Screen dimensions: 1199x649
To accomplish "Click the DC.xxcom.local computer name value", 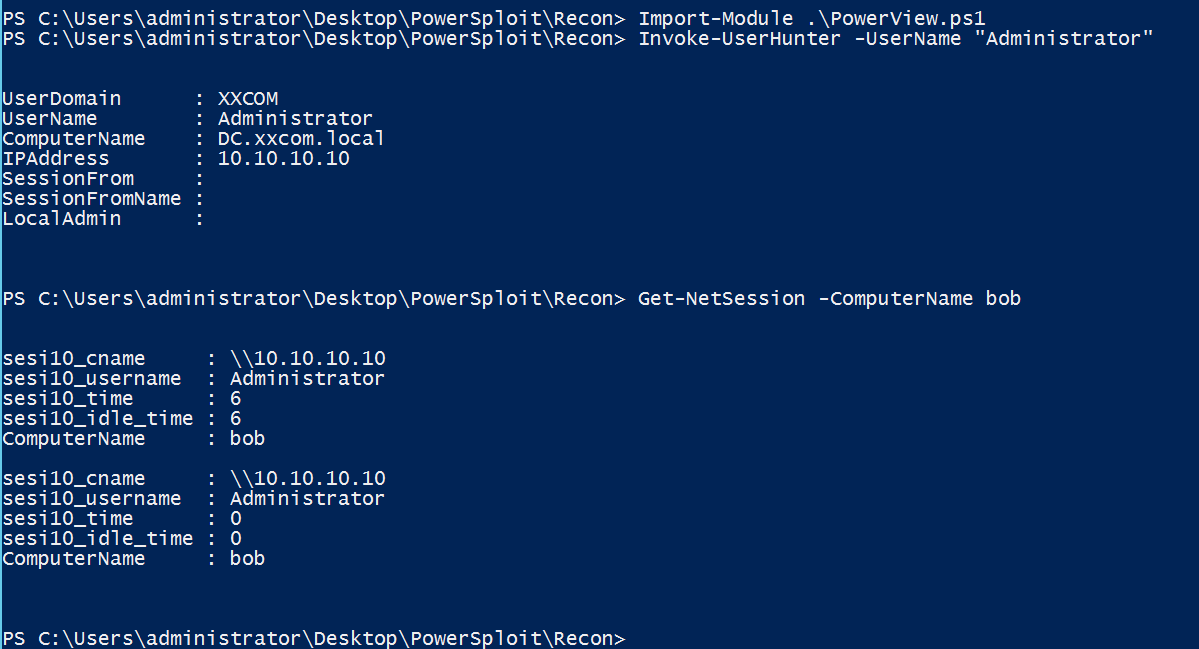I will coord(301,138).
